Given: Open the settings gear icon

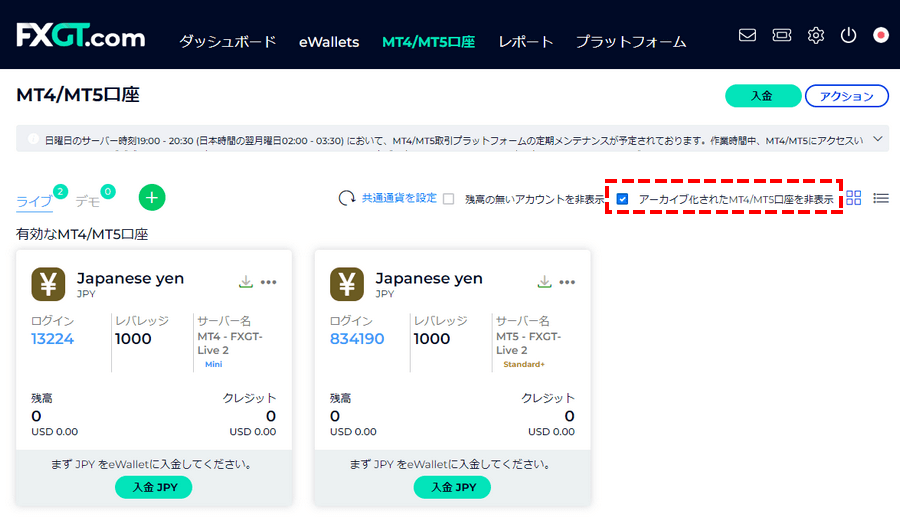Looking at the screenshot, I should click(x=816, y=36).
